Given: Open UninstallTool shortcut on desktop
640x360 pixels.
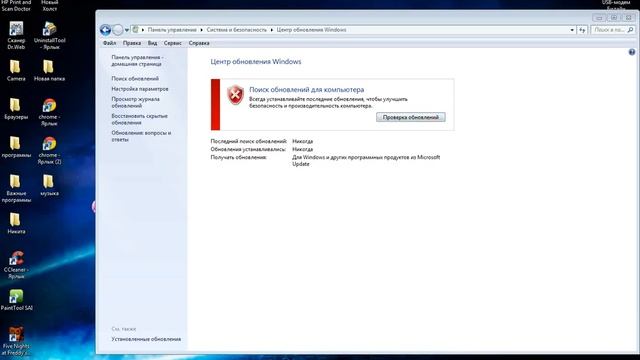Looking at the screenshot, I should click(x=49, y=36).
